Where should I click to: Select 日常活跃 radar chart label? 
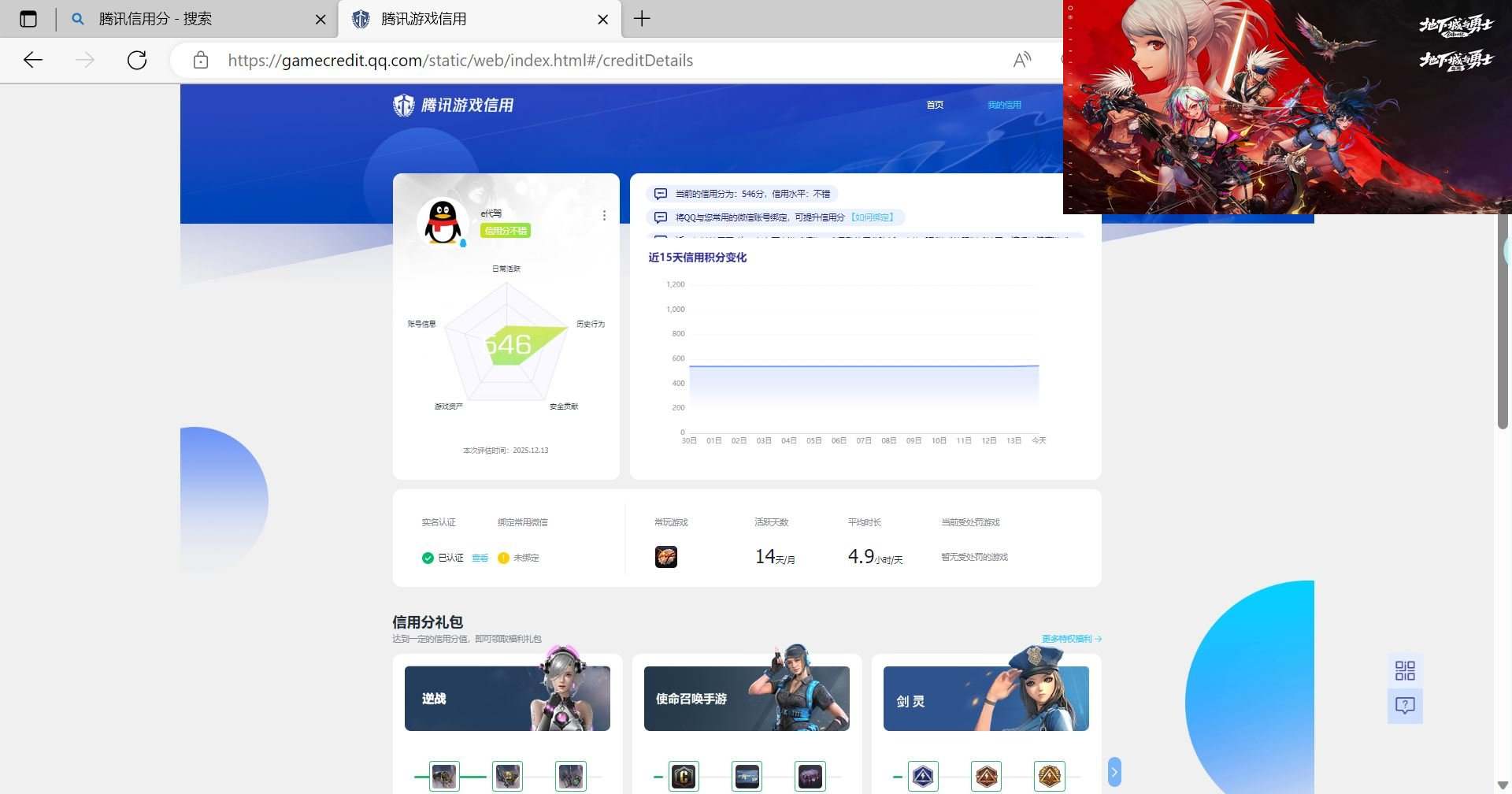click(x=506, y=269)
